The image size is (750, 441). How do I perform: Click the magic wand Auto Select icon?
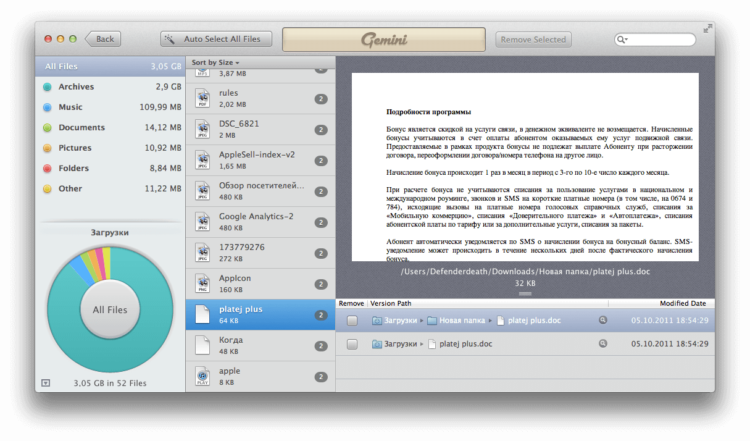pos(169,39)
